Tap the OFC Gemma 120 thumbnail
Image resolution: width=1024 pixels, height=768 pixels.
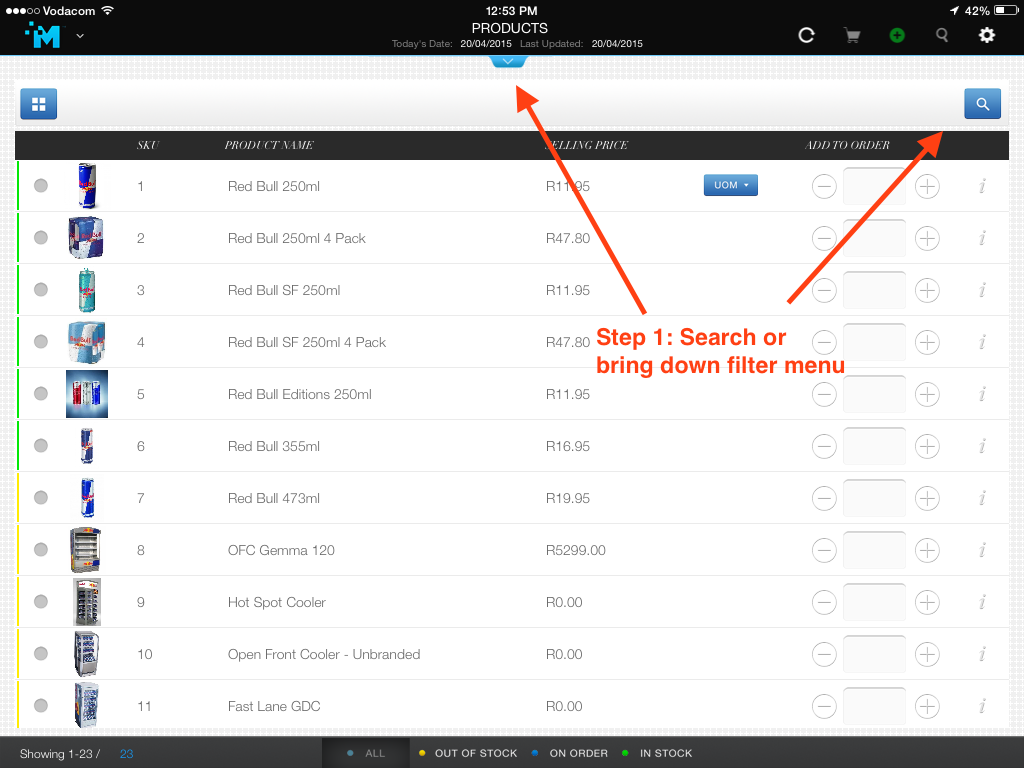86,550
